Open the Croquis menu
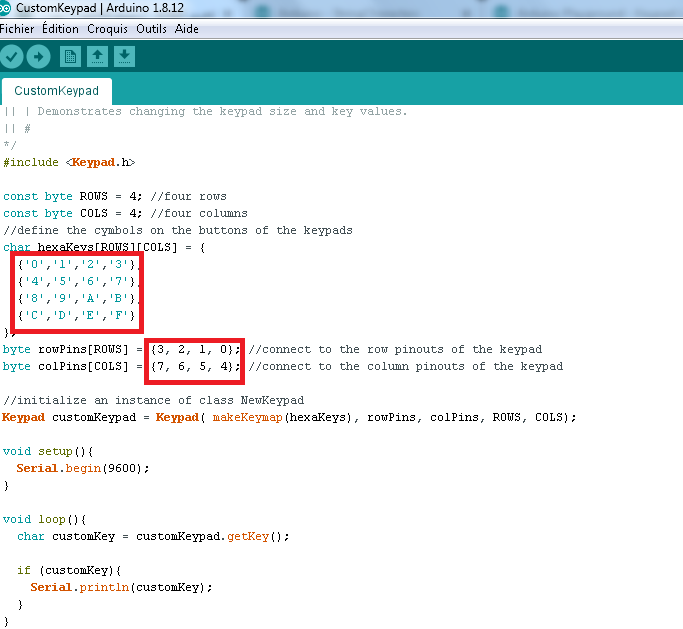The image size is (683, 629). pos(107,29)
